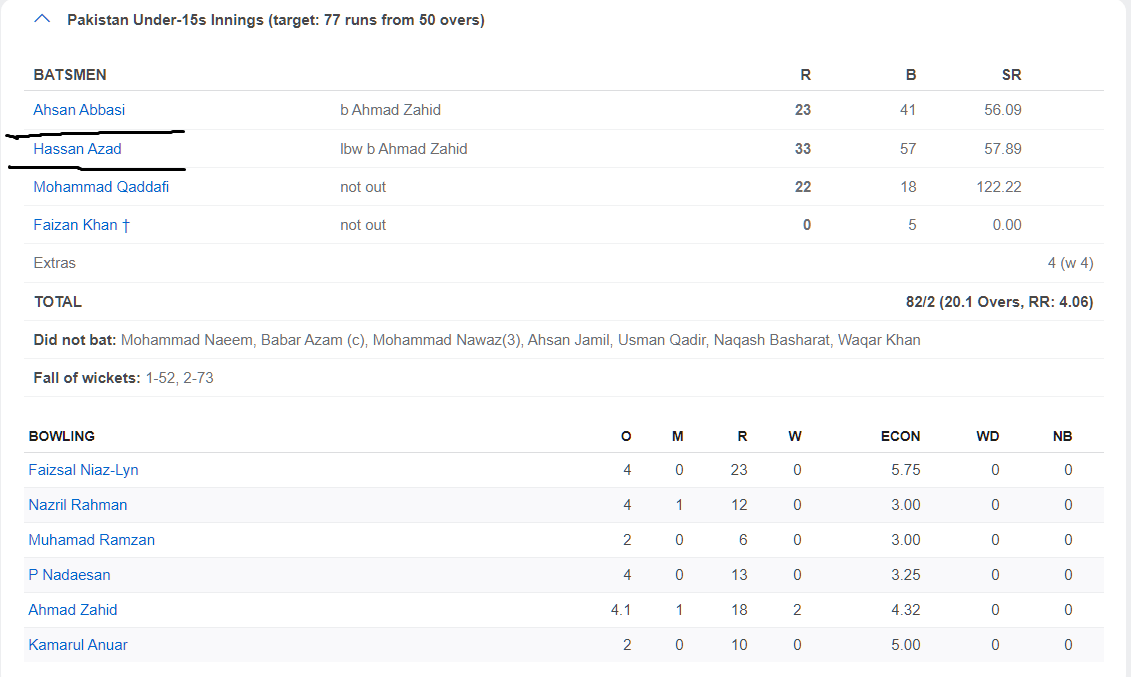
Task: Click Mohammad Qaddafi batsman name
Action: coord(101,187)
